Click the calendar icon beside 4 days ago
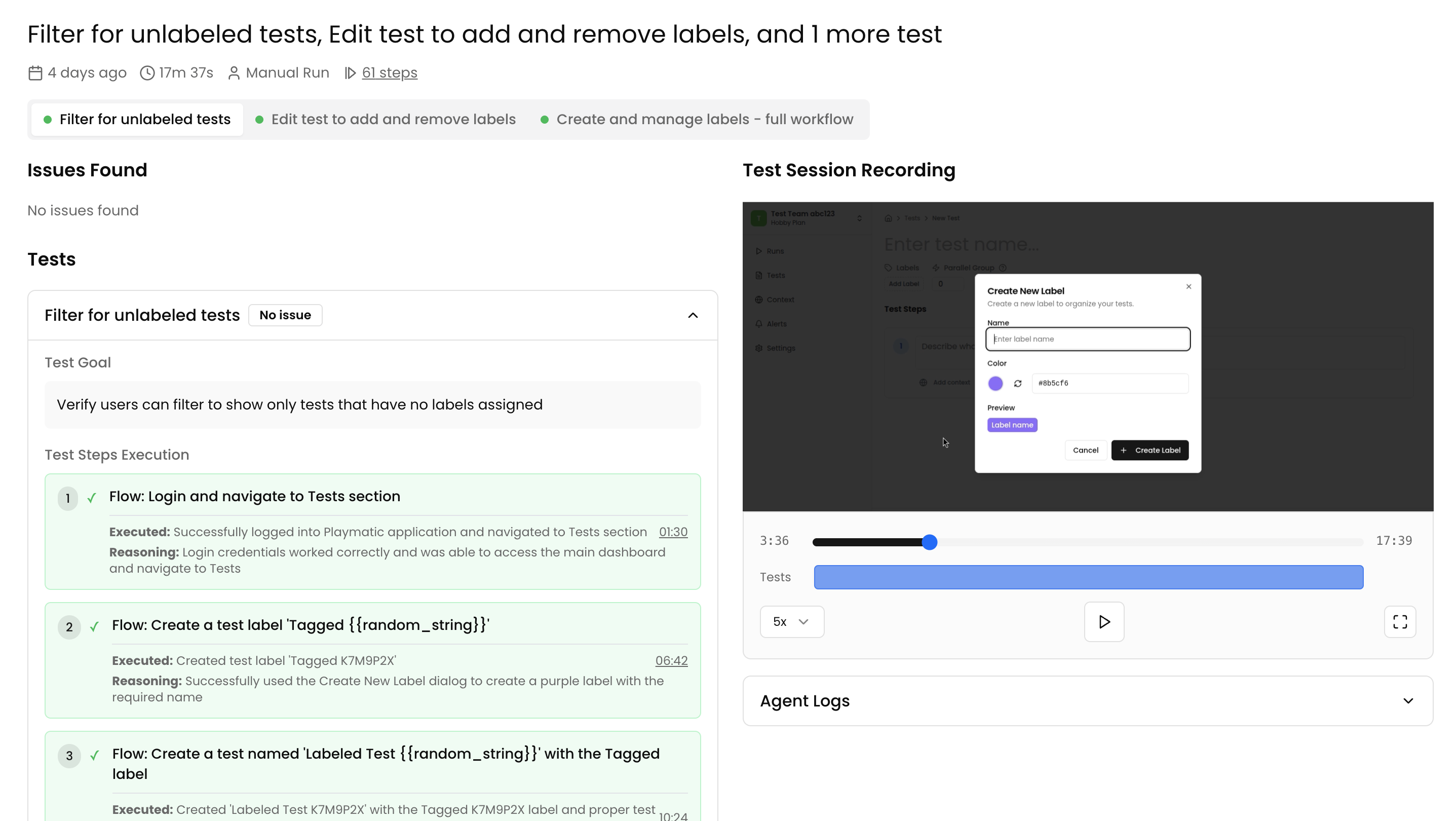 point(35,73)
